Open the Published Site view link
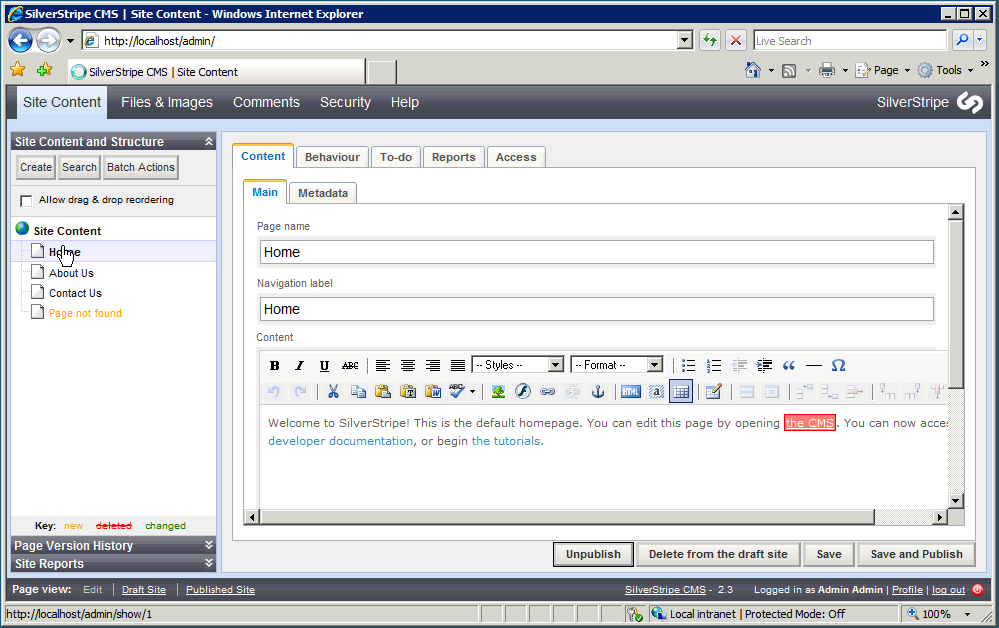 click(220, 590)
